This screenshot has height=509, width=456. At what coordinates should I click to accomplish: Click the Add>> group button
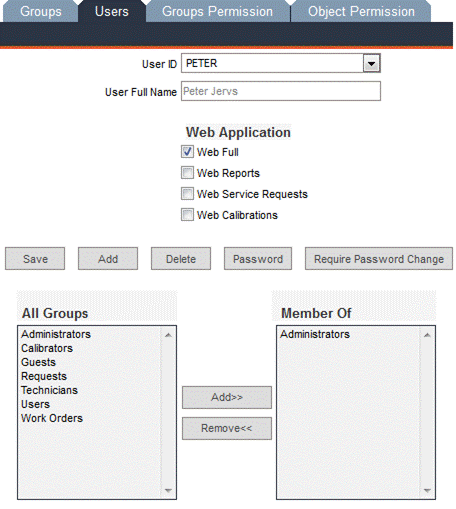(x=227, y=397)
